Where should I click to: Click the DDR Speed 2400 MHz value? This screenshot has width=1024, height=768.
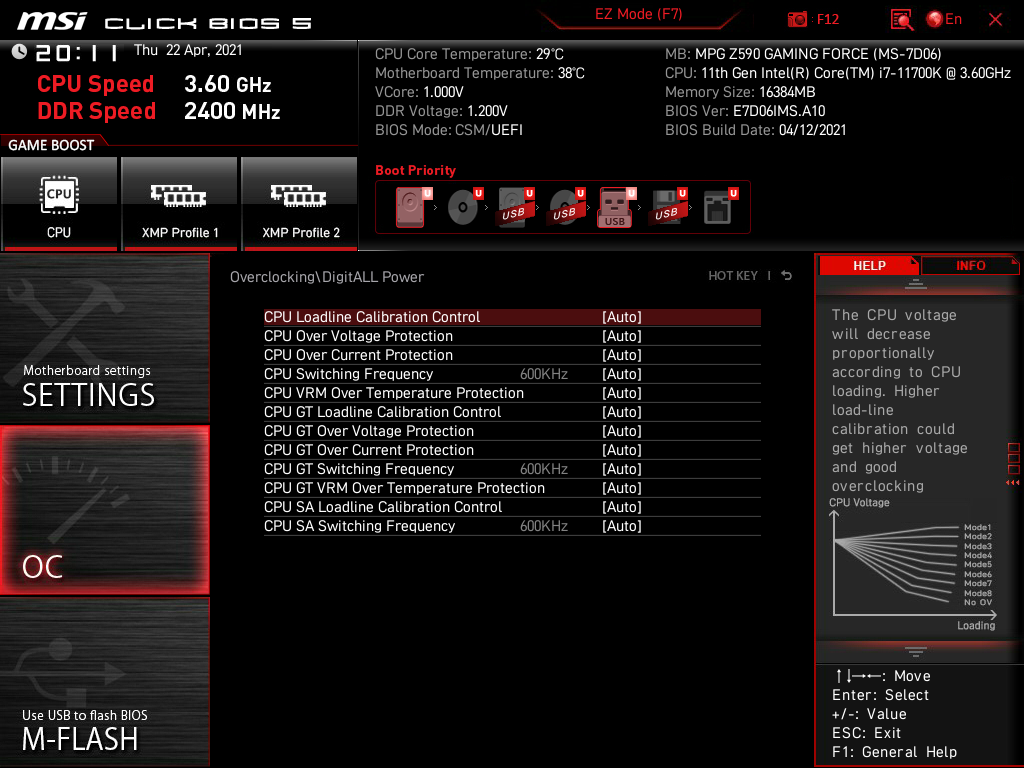point(232,111)
